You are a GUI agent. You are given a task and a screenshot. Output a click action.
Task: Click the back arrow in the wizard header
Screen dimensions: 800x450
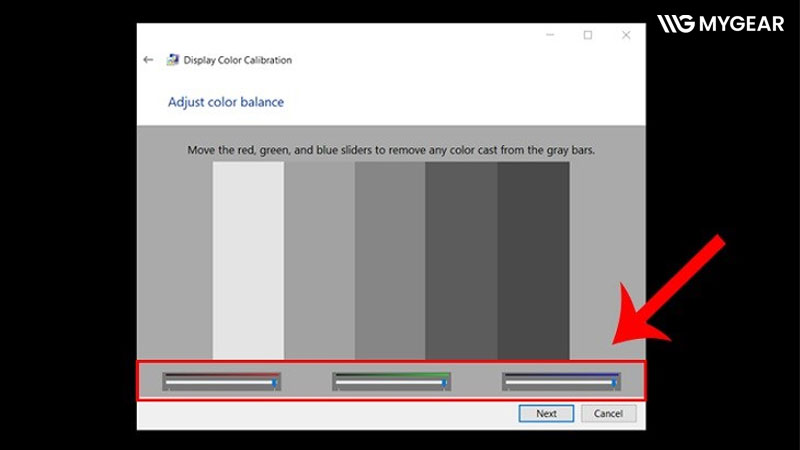coord(148,60)
